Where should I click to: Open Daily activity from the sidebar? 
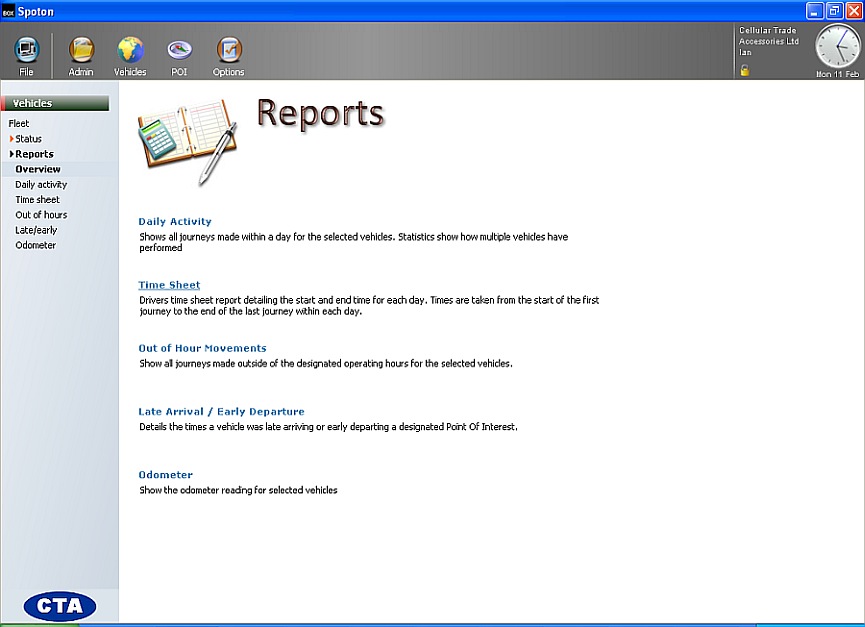click(x=41, y=185)
